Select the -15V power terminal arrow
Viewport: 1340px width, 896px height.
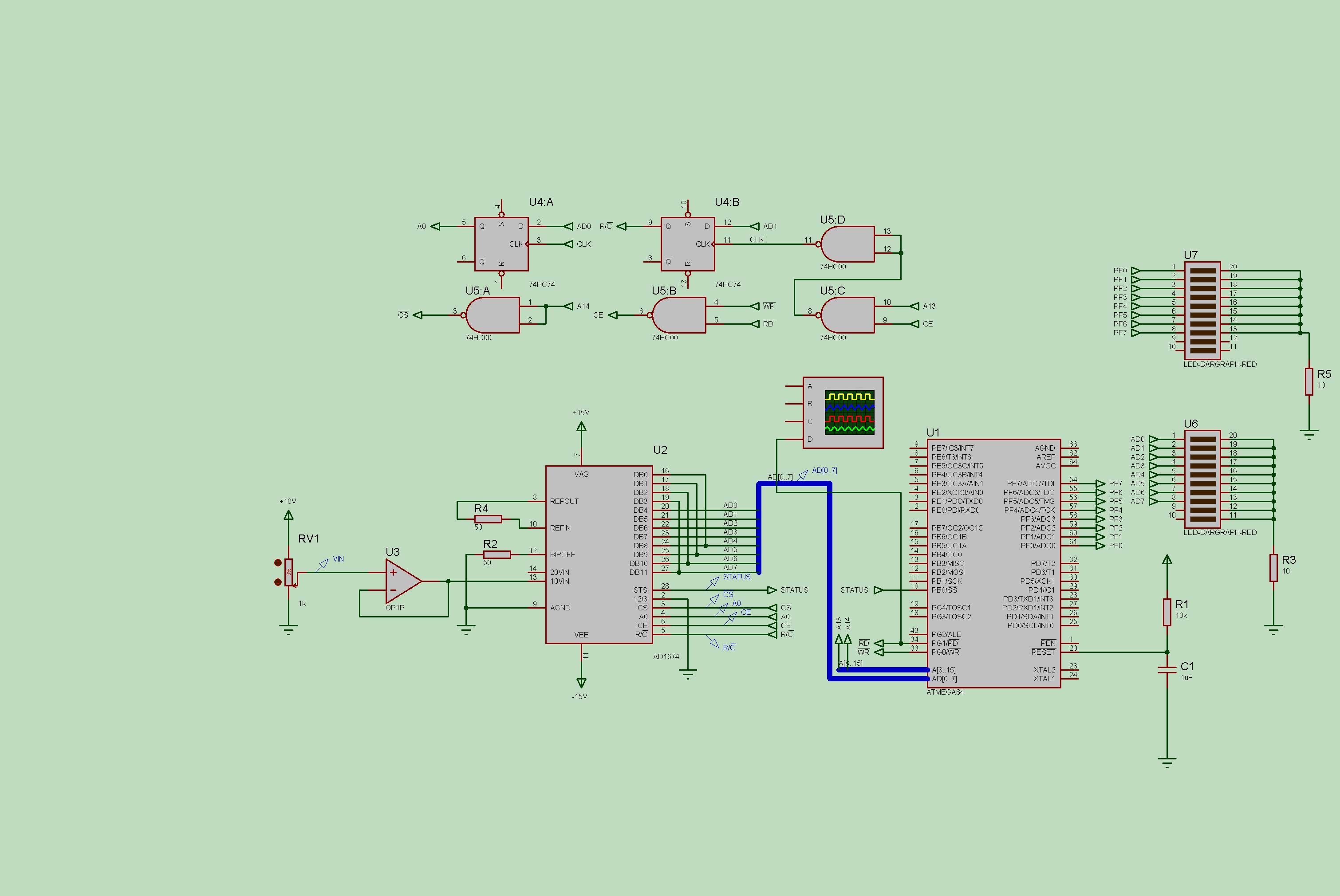(x=581, y=682)
